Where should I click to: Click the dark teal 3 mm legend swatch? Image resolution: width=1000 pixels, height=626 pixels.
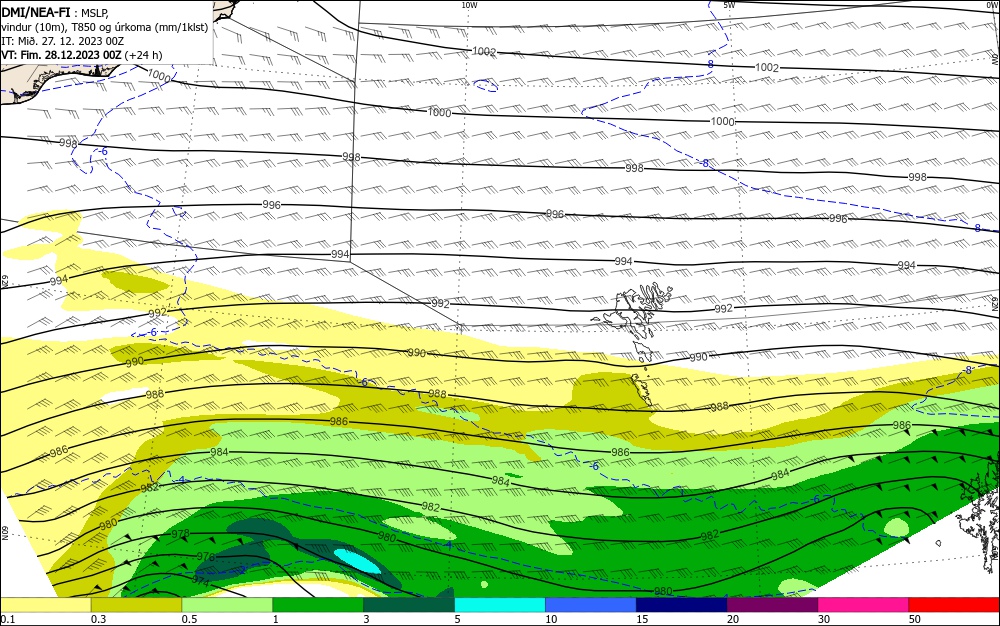click(409, 605)
